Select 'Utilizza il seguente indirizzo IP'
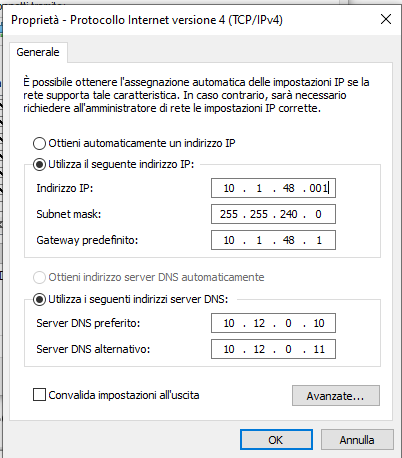Image resolution: width=402 pixels, height=458 pixels. coord(39,165)
